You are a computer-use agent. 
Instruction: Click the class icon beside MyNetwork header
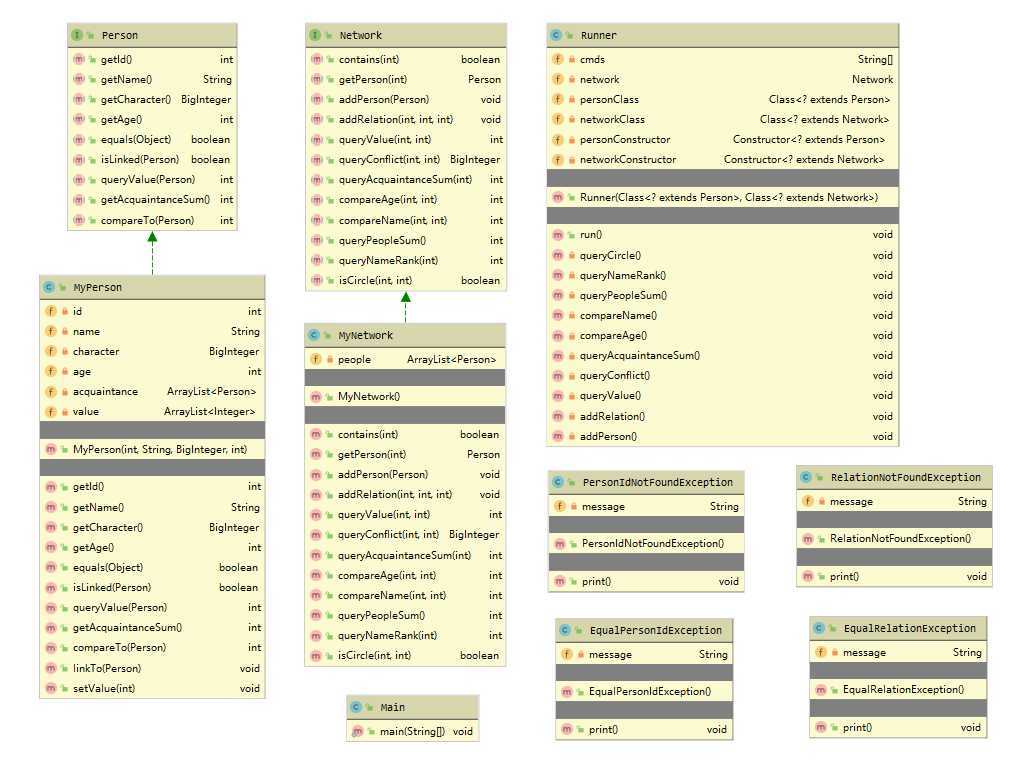(314, 335)
